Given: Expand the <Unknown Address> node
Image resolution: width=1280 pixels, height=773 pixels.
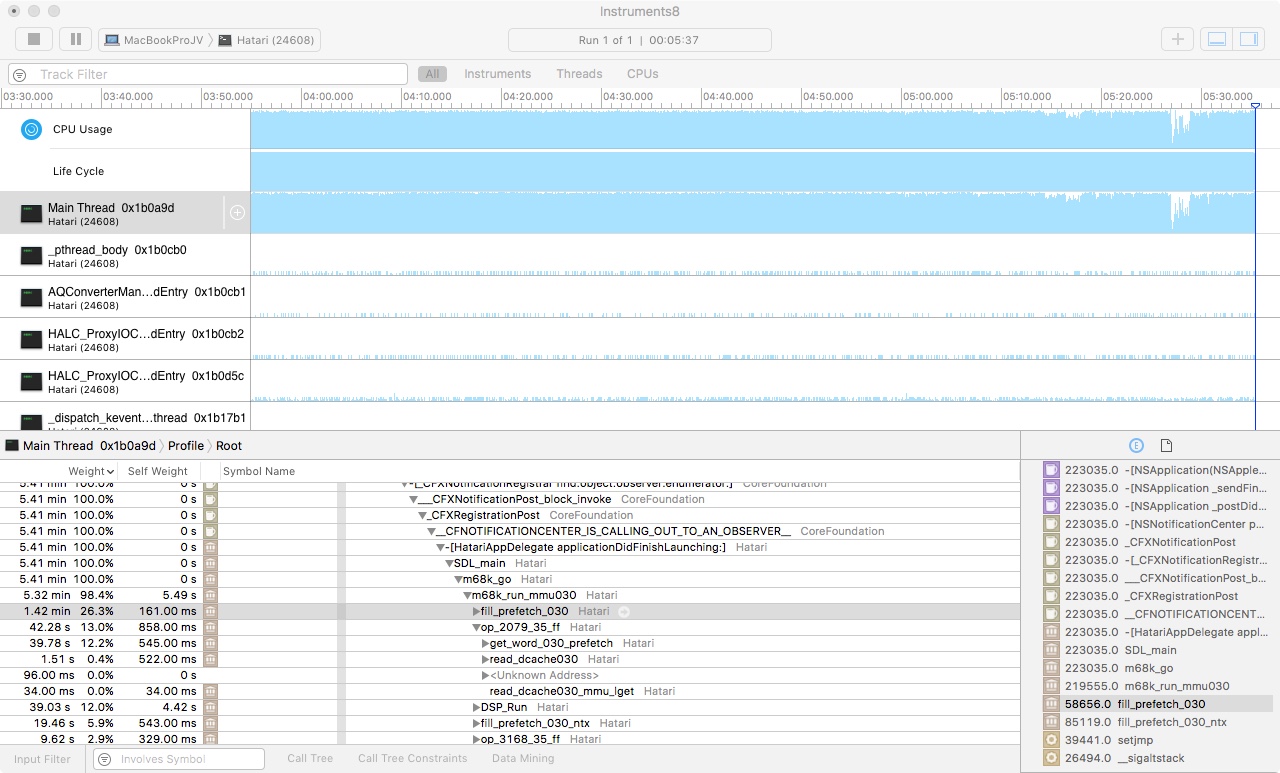Looking at the screenshot, I should 485,675.
